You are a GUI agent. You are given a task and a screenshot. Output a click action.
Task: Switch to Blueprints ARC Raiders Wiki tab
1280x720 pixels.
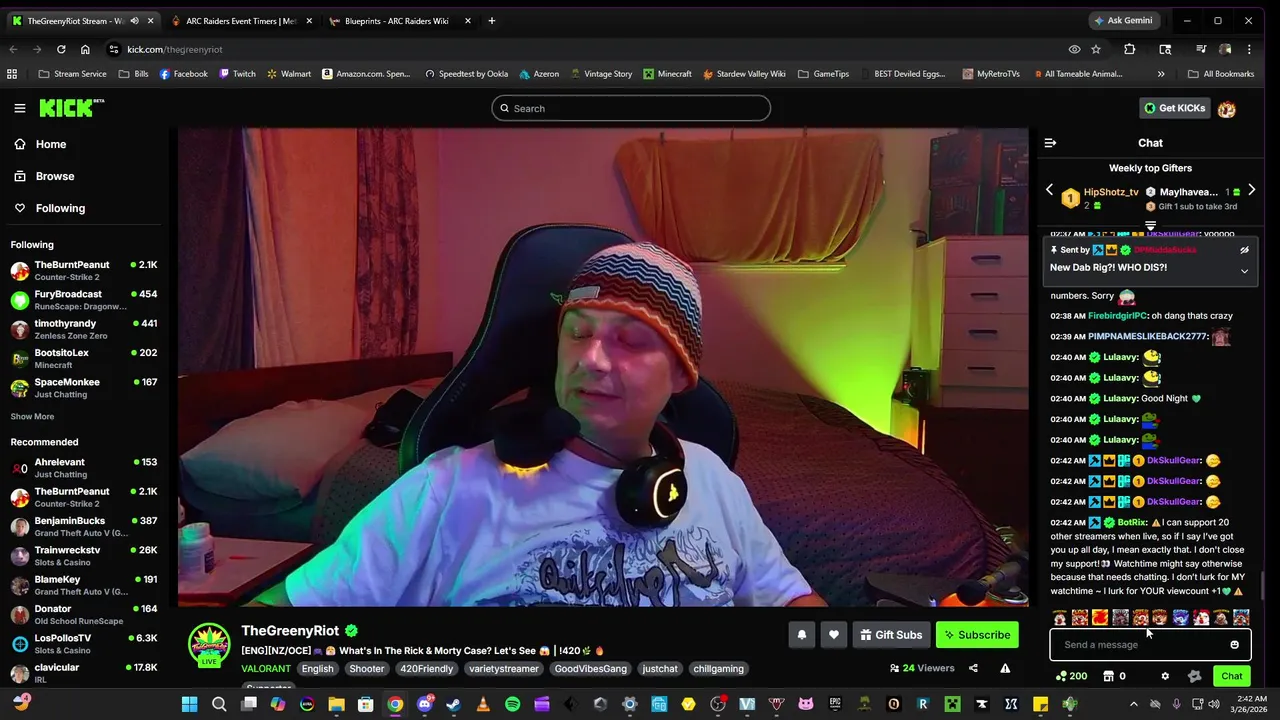[397, 21]
